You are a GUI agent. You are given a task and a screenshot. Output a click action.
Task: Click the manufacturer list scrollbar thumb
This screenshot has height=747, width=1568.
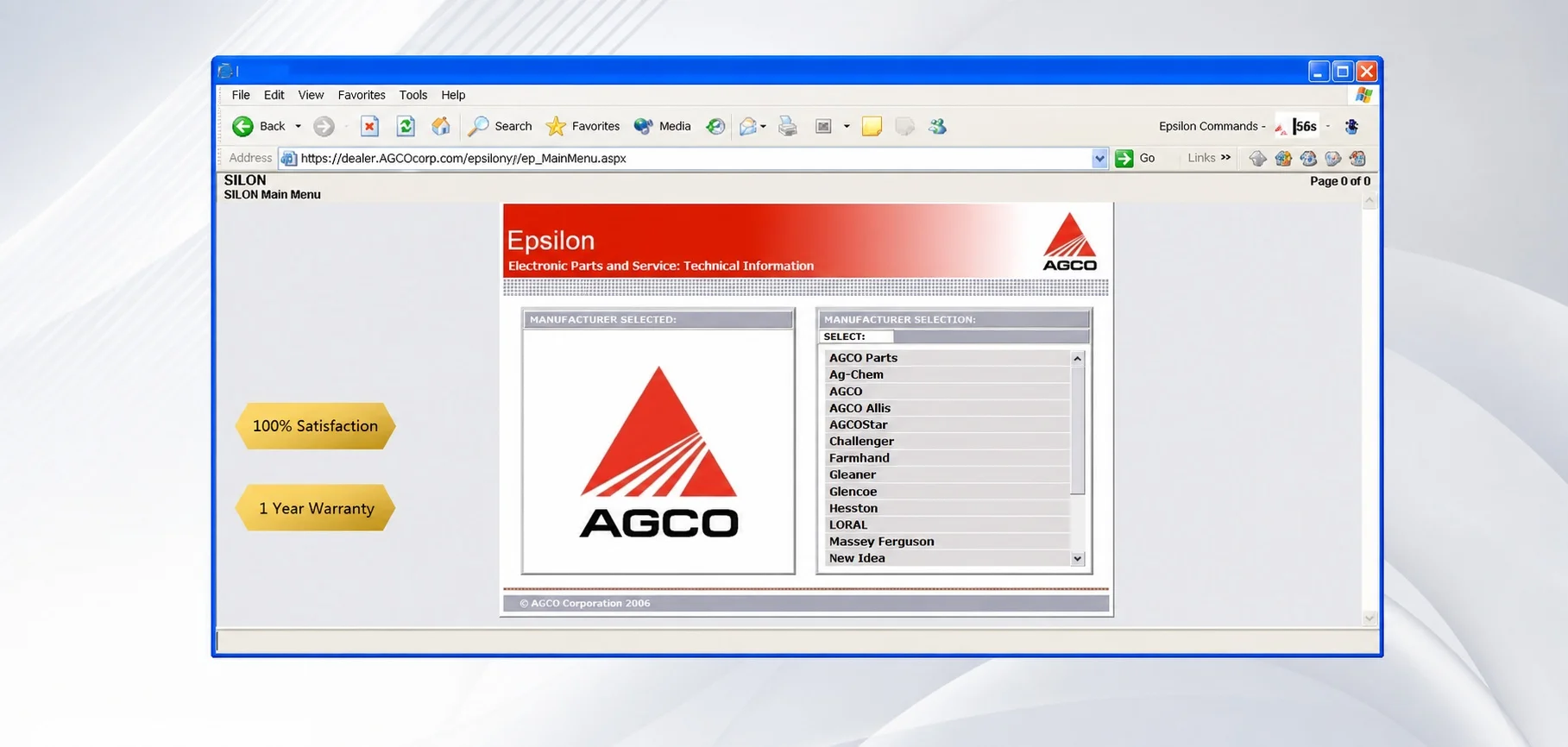1077,430
